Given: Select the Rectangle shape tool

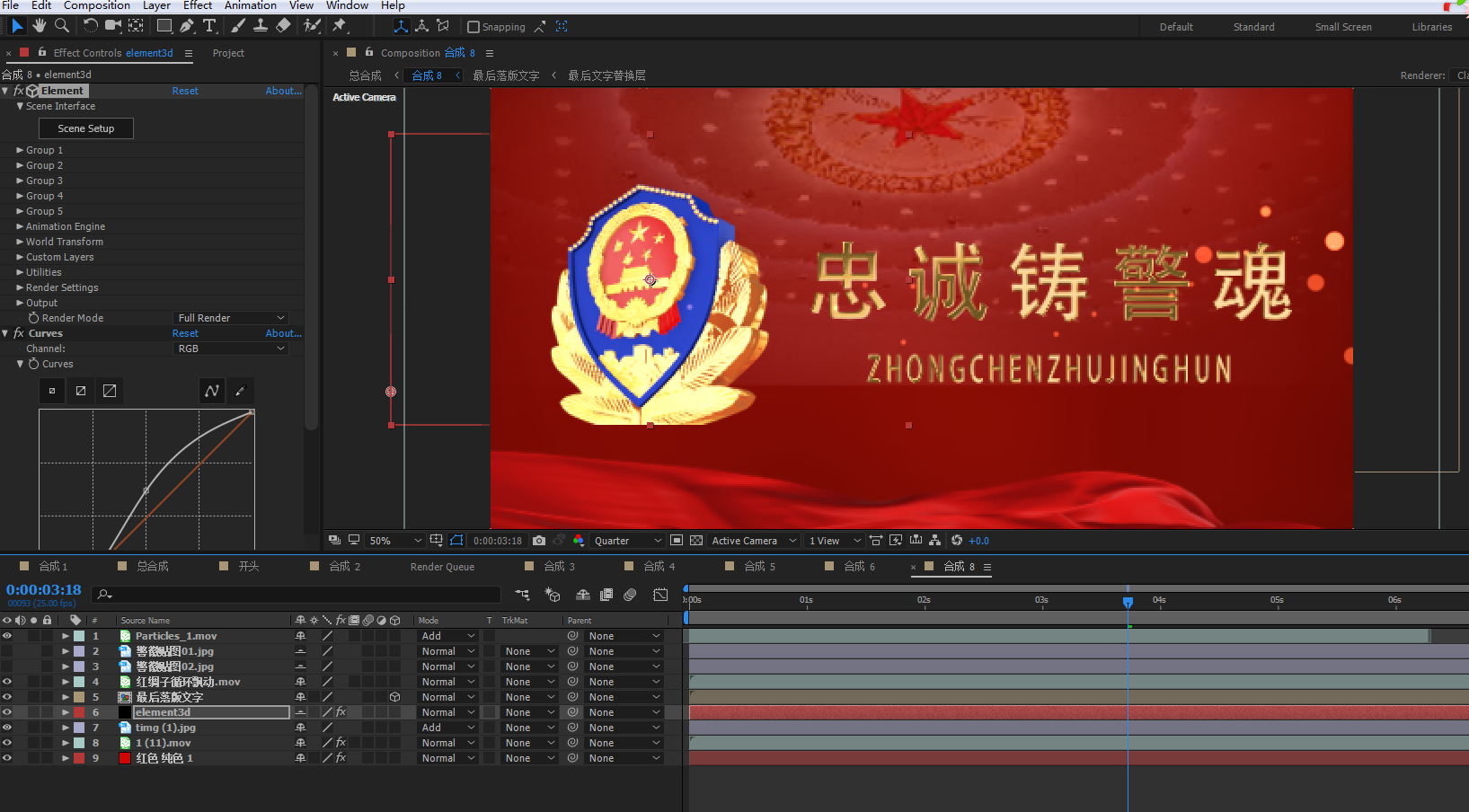Looking at the screenshot, I should coord(164,26).
